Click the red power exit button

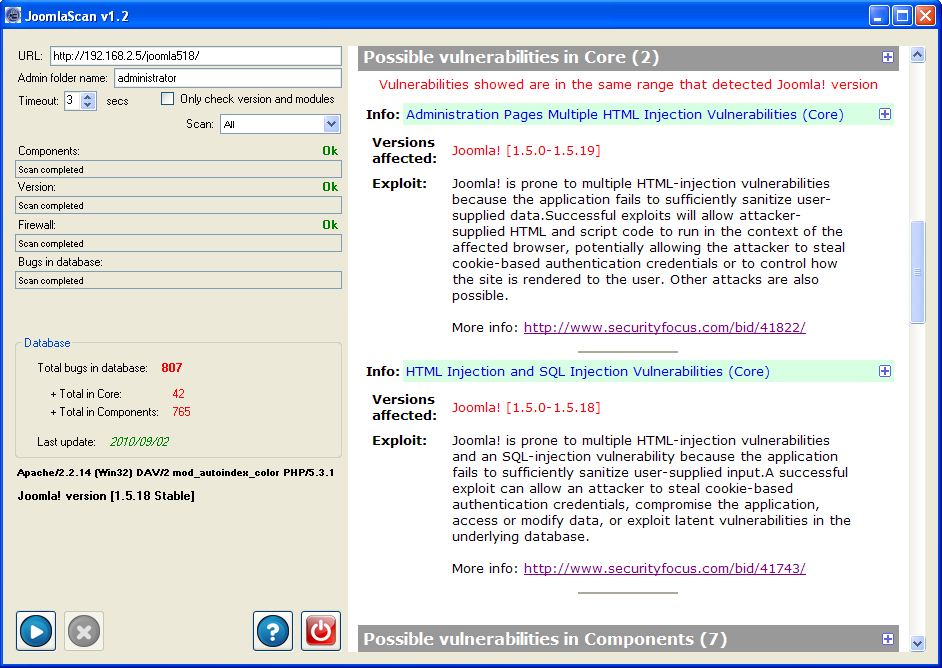(321, 631)
